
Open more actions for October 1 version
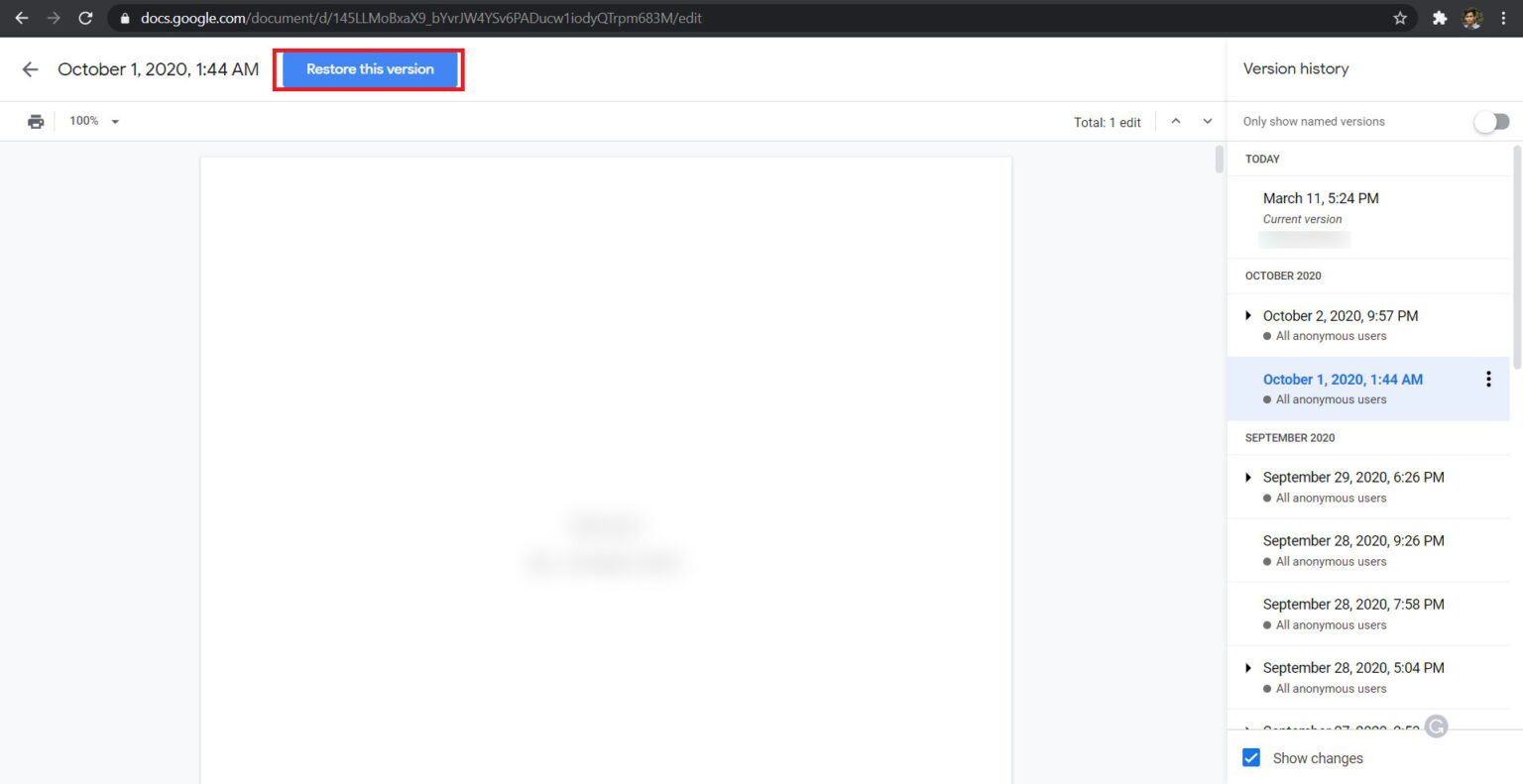[1487, 380]
